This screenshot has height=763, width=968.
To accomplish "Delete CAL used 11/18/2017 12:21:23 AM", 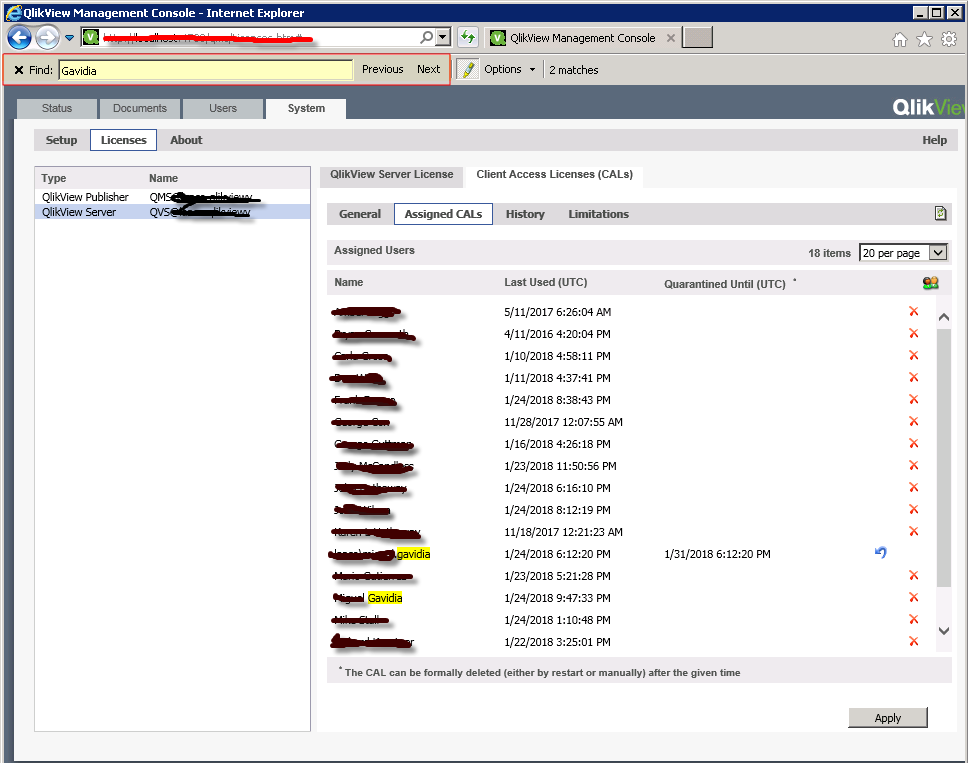I will pos(914,532).
